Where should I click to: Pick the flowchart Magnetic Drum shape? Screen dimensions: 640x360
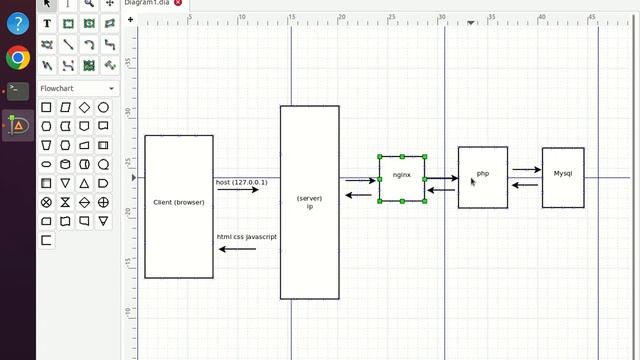84,164
